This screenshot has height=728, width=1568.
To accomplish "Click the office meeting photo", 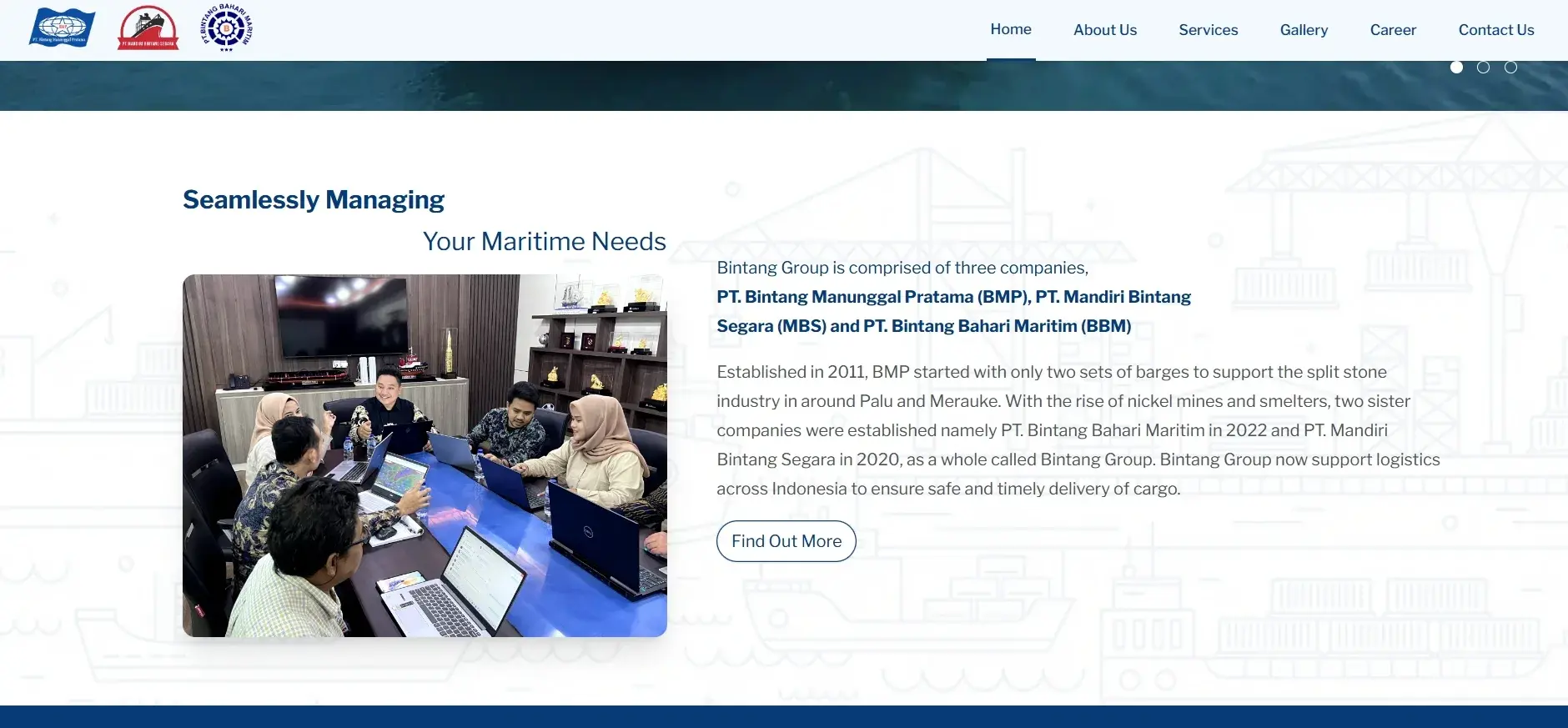I will click(425, 455).
